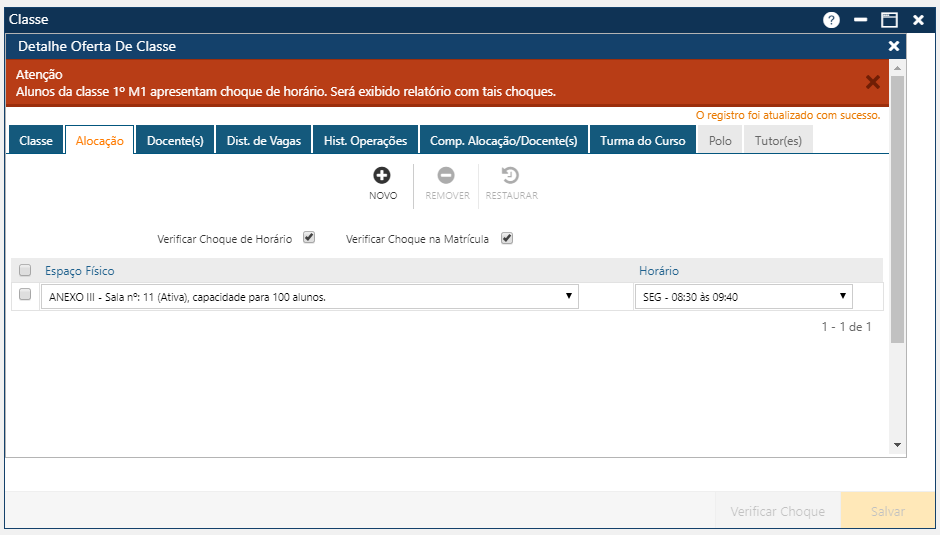Uncheck Verificar Choque na Matrícula checkbox
This screenshot has width=940, height=535.
pyautogui.click(x=507, y=238)
